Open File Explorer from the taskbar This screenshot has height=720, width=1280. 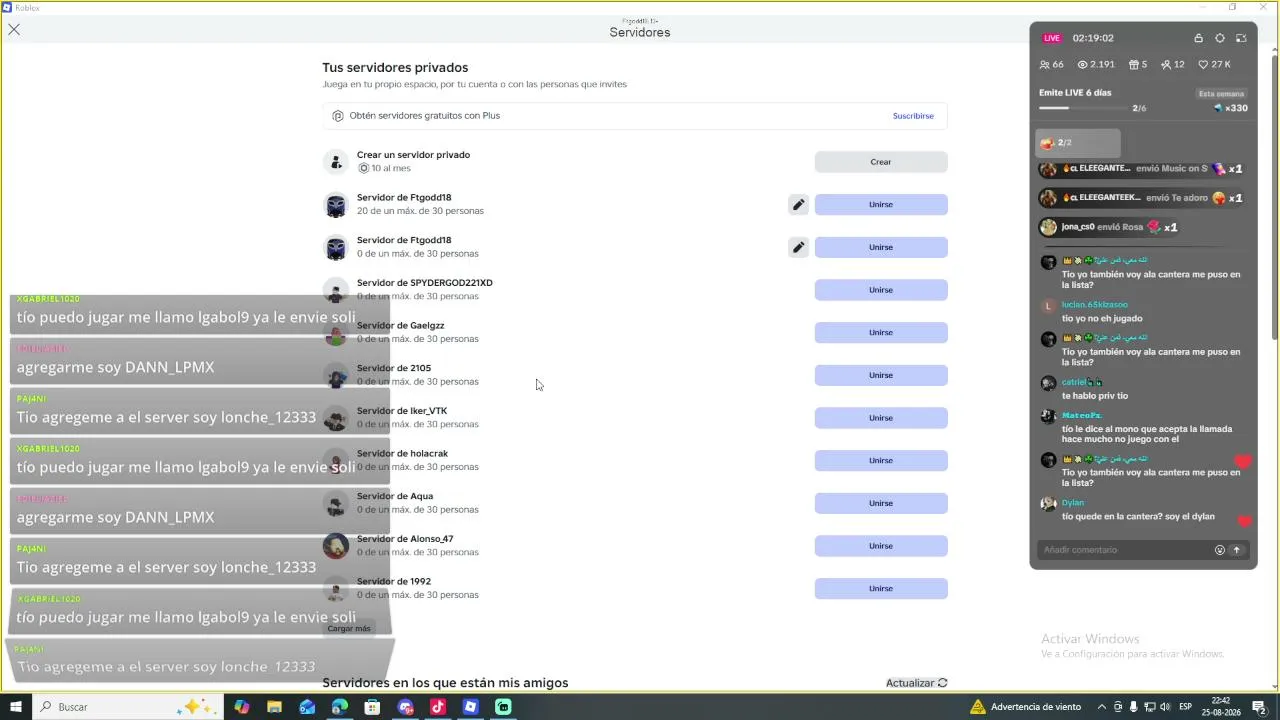274,707
